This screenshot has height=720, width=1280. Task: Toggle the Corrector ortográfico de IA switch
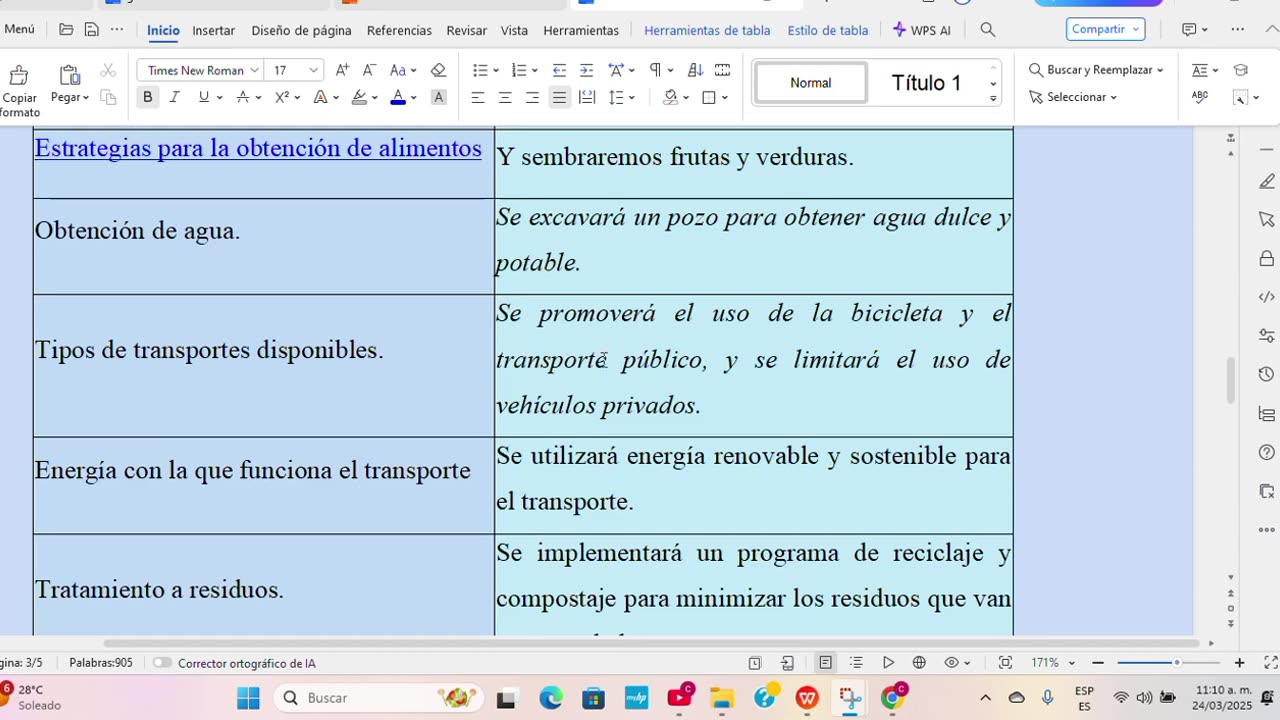coord(162,663)
